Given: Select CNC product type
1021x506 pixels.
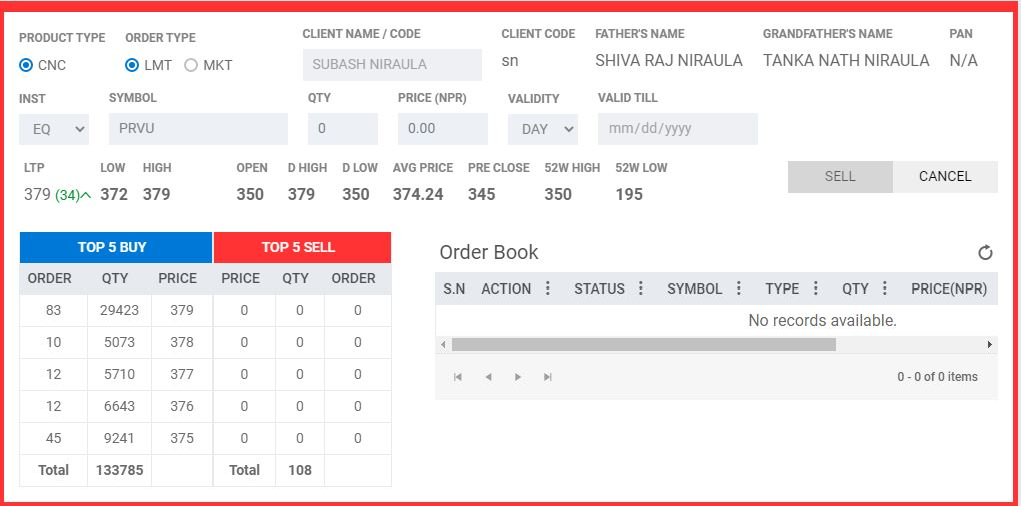Looking at the screenshot, I should click(x=26, y=65).
